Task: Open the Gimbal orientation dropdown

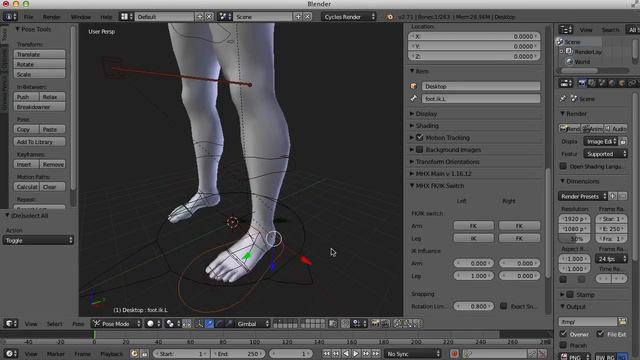Action: pos(253,324)
